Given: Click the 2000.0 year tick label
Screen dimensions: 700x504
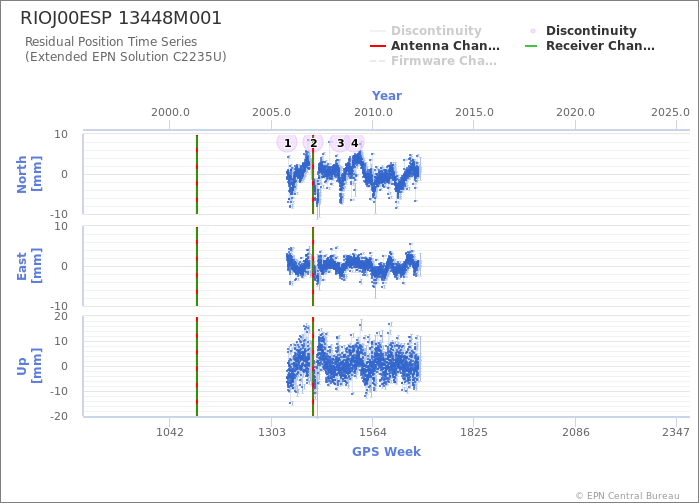Looking at the screenshot, I should (x=170, y=112).
